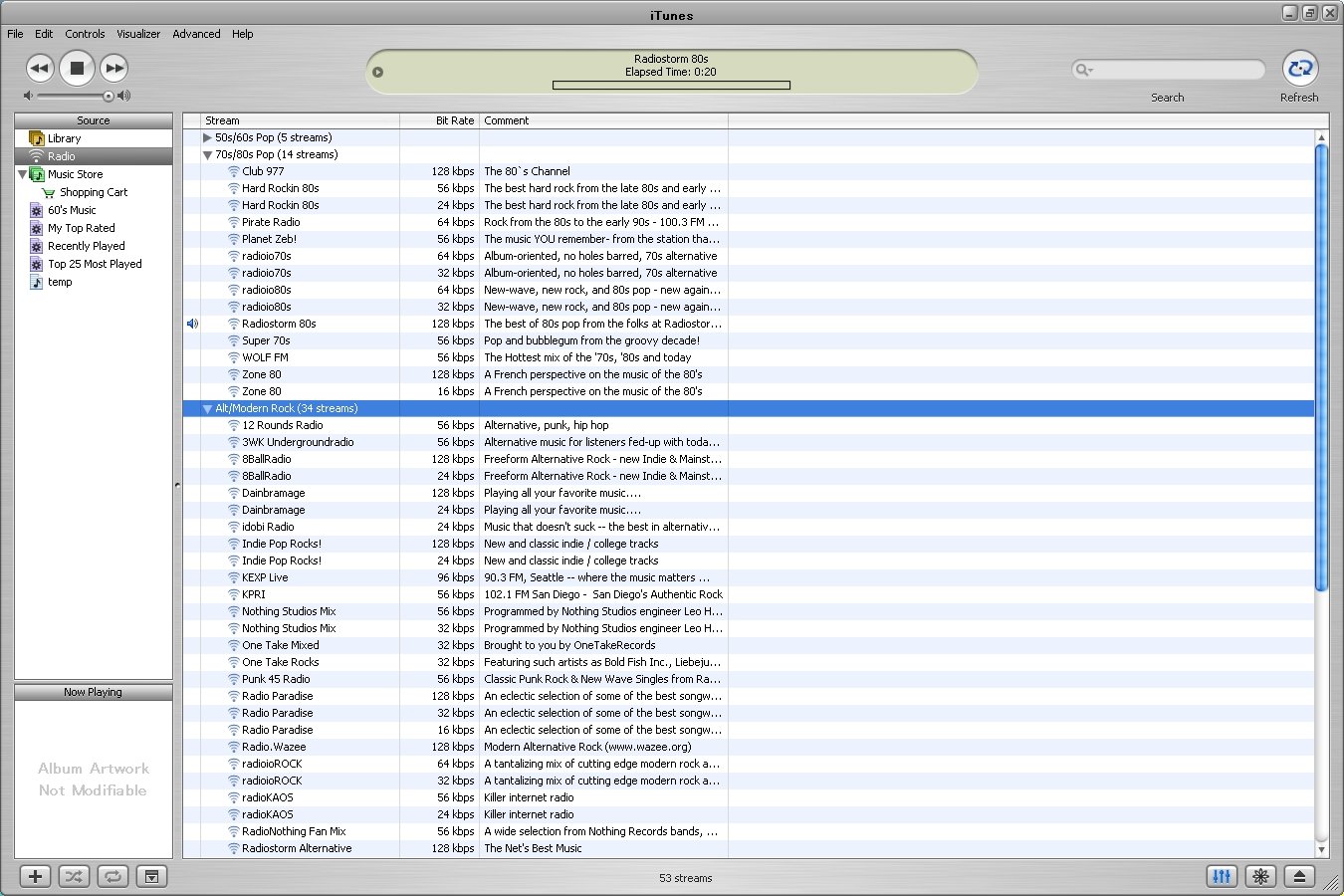
Task: Collapse the 70s/80s Pop stream group
Action: 207,155
